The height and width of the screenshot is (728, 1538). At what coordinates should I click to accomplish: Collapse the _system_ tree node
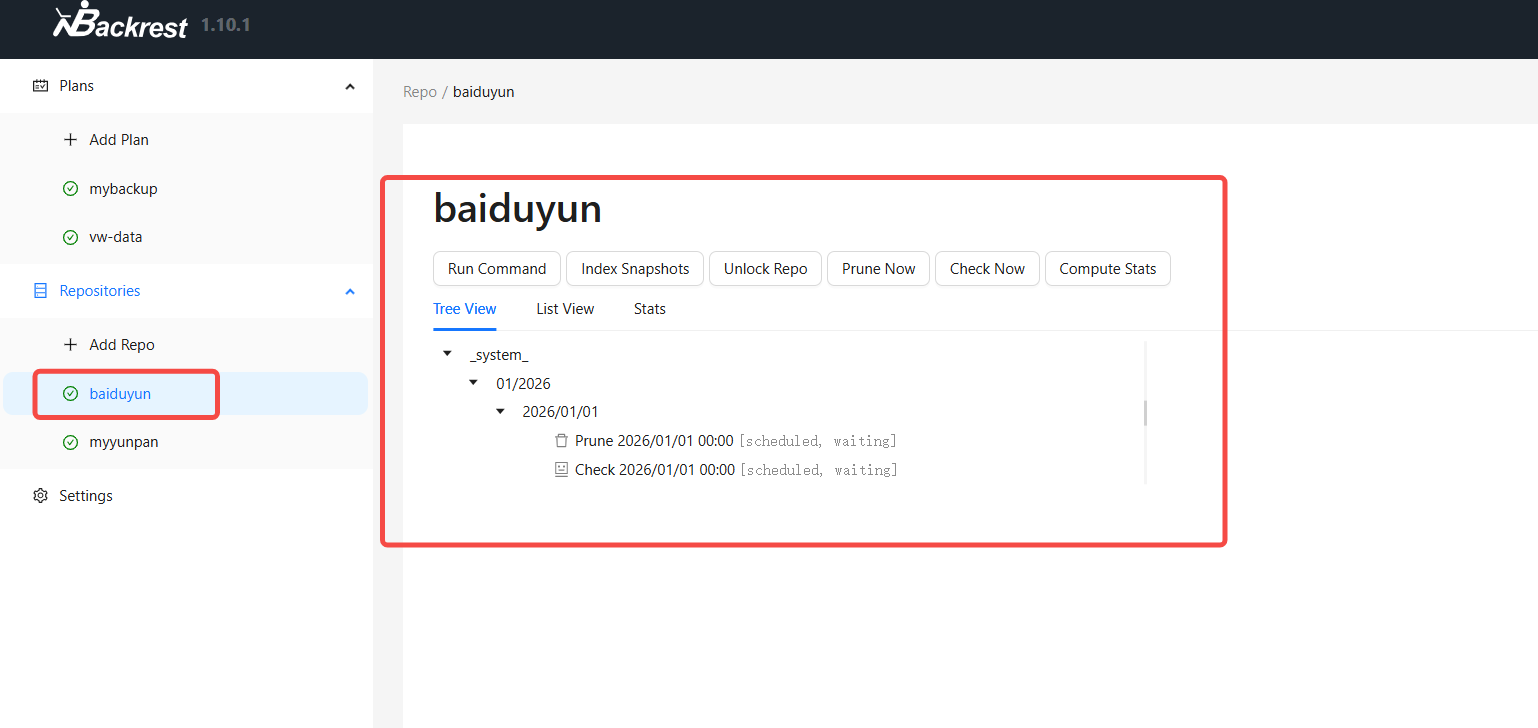click(447, 355)
